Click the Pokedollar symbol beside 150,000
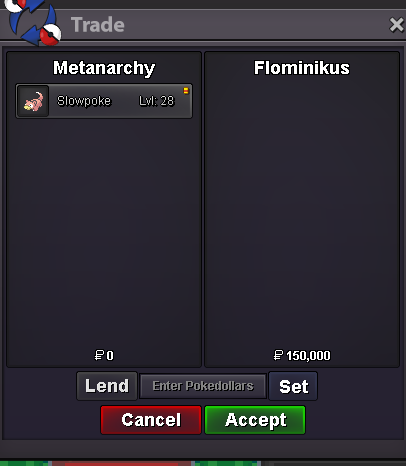The width and height of the screenshot is (406, 466). [278, 355]
